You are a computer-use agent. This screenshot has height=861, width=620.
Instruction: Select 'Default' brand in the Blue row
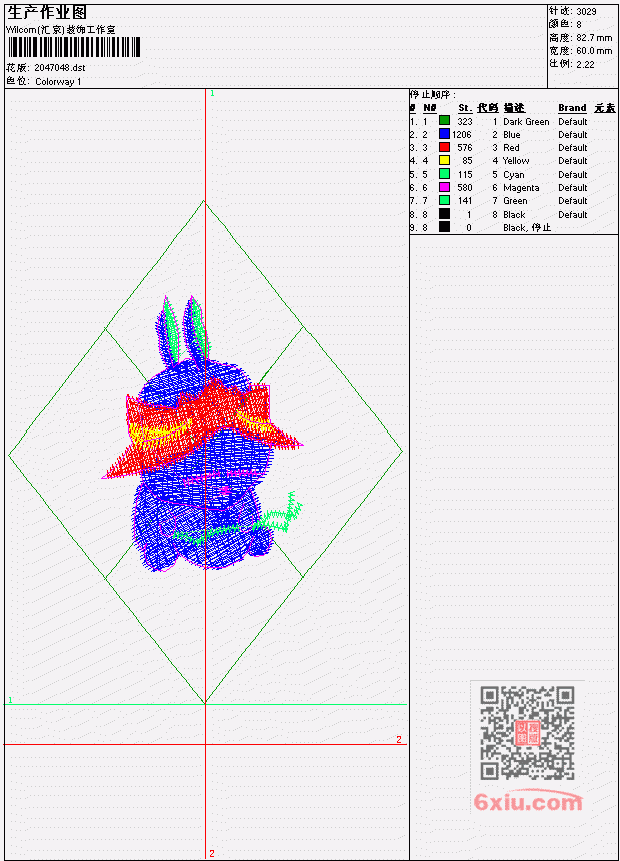pyautogui.click(x=572, y=135)
